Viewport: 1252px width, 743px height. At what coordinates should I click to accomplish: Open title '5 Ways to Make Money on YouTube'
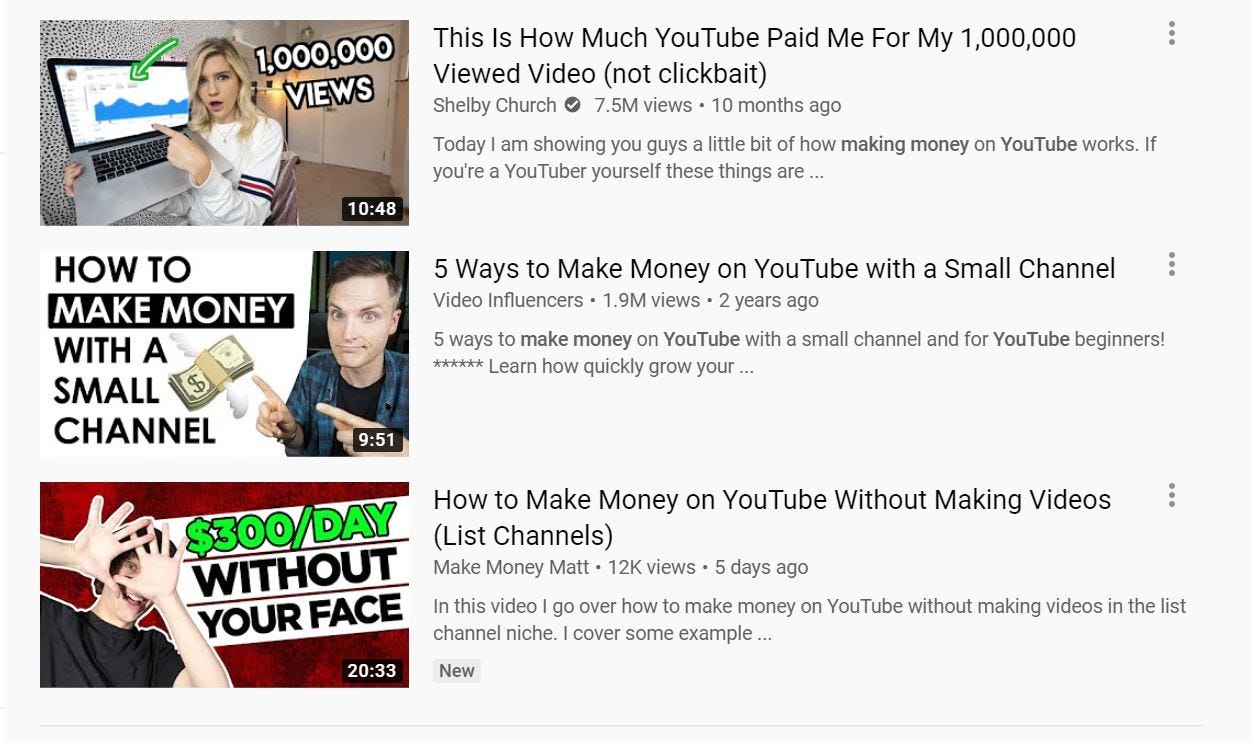774,269
